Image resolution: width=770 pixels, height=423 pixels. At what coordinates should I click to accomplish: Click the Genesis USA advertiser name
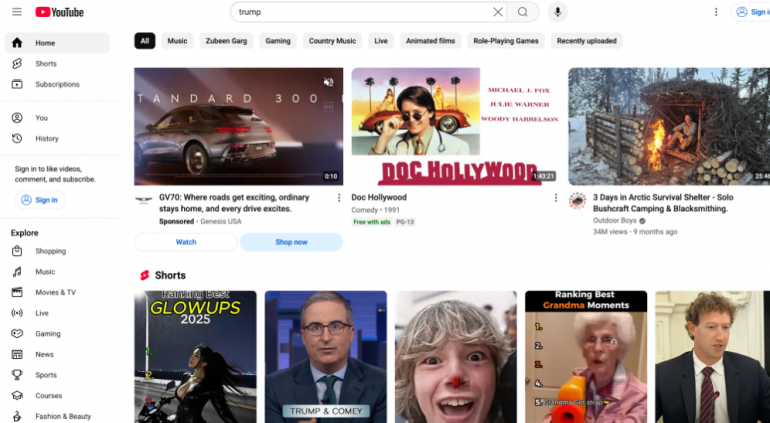(221, 222)
